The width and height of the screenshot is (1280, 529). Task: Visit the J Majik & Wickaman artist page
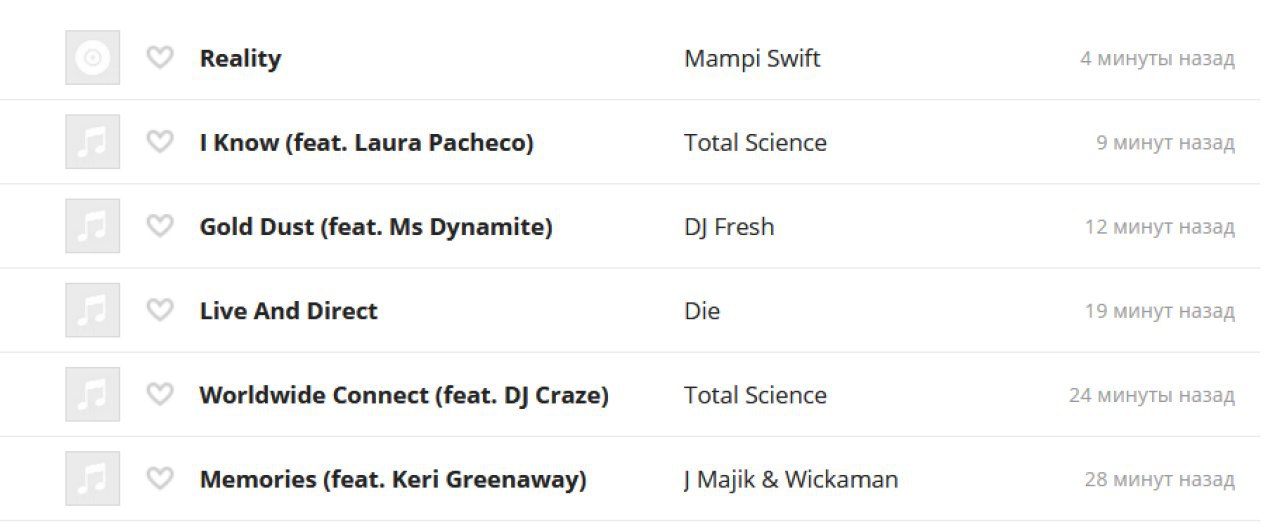tap(791, 479)
